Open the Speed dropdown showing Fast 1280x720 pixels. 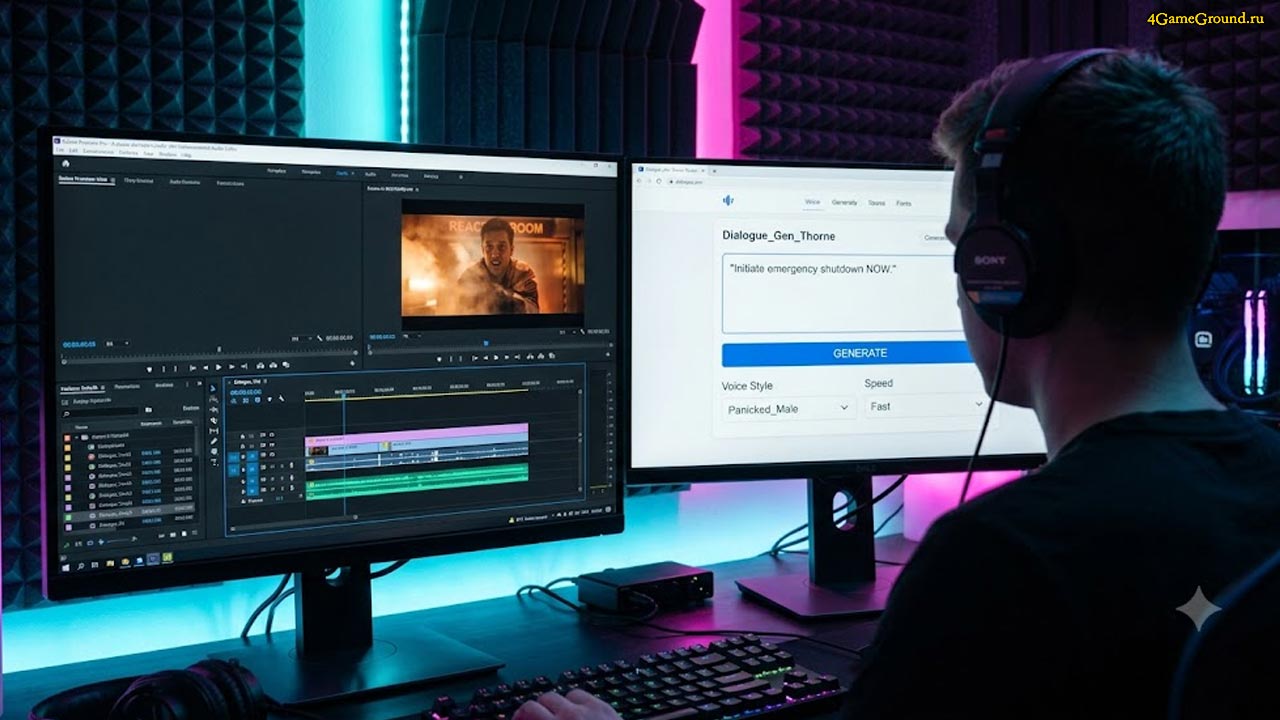[926, 405]
